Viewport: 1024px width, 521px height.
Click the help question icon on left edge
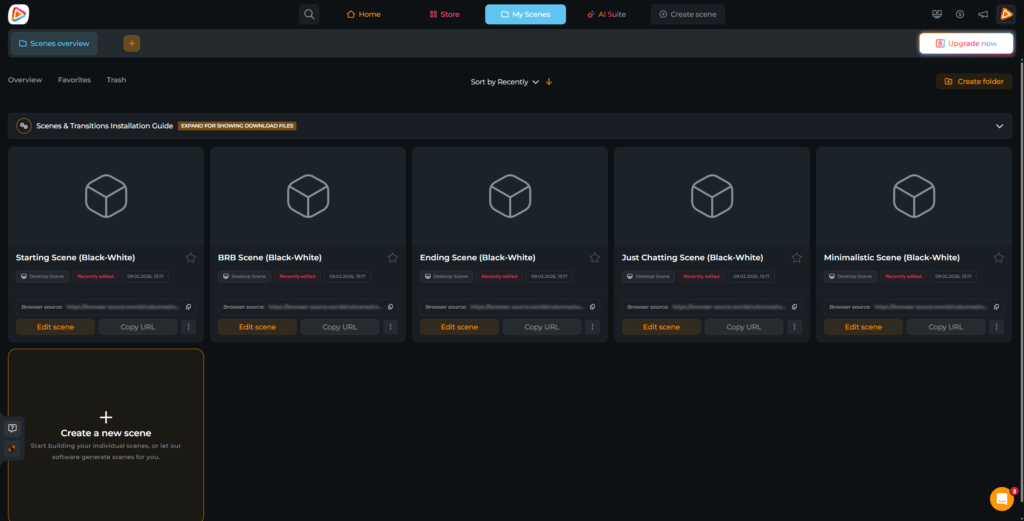[x=12, y=428]
